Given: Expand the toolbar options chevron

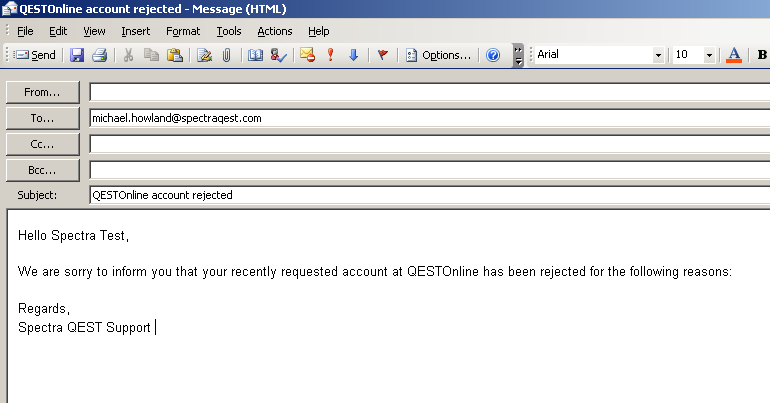Looking at the screenshot, I should [x=518, y=55].
